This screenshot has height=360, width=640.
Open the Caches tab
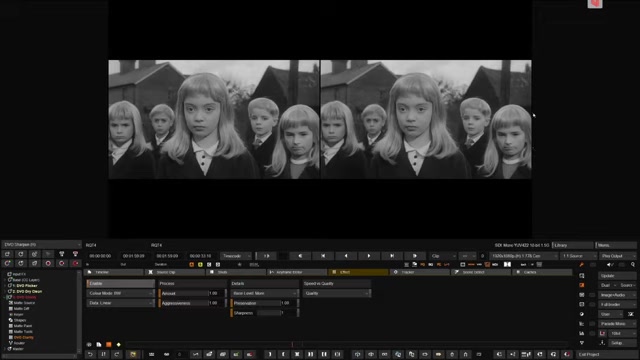click(542, 272)
